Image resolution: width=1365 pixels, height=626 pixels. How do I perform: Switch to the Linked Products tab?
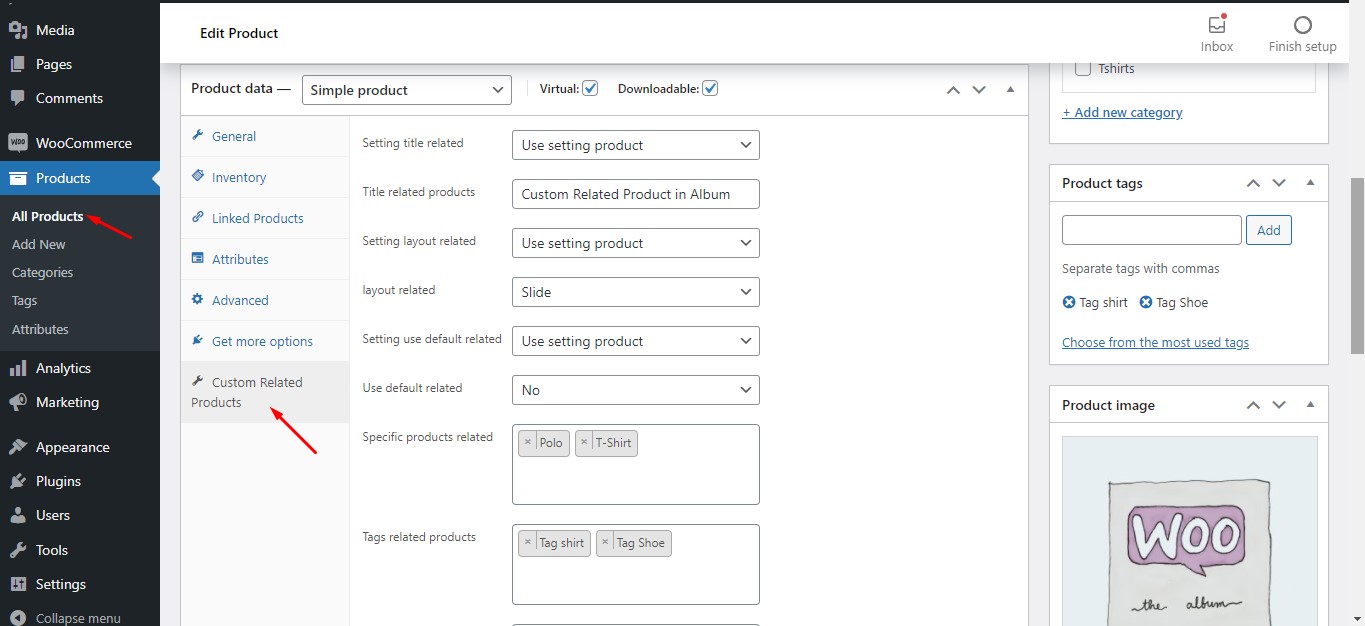pyautogui.click(x=257, y=218)
